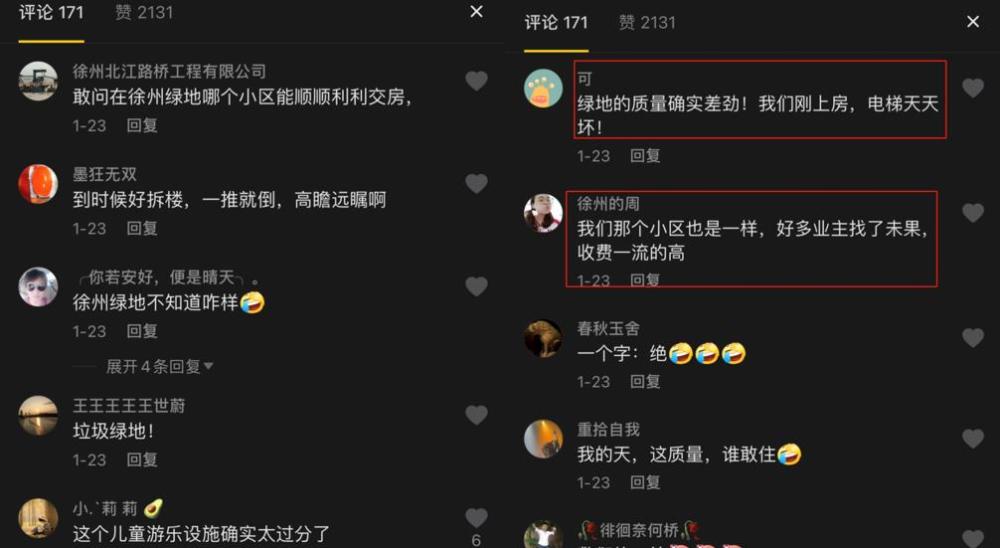
Task: Like 小.`莉 莉's comment with 6 likes
Action: [476, 517]
